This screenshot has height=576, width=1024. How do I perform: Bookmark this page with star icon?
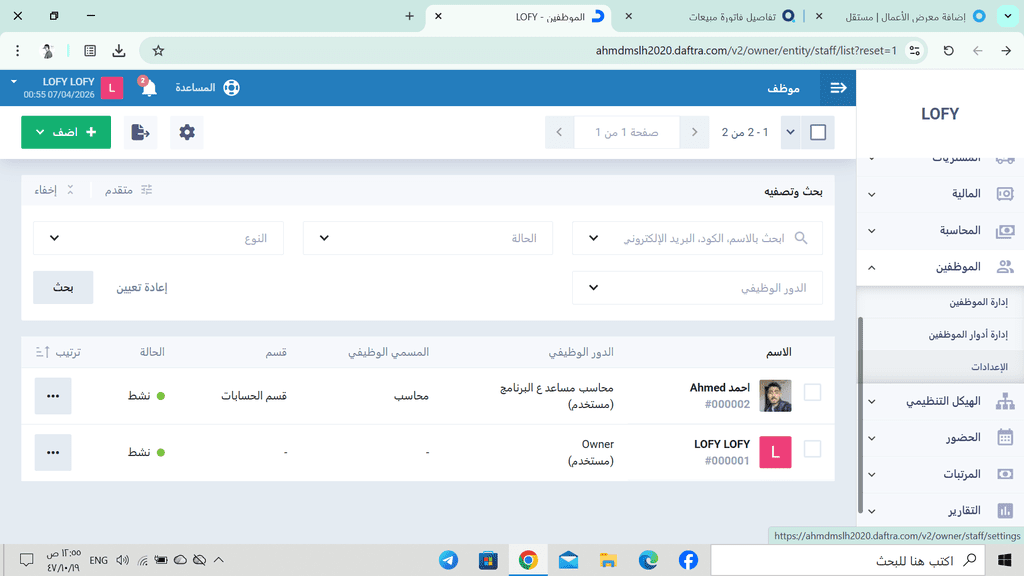click(158, 50)
